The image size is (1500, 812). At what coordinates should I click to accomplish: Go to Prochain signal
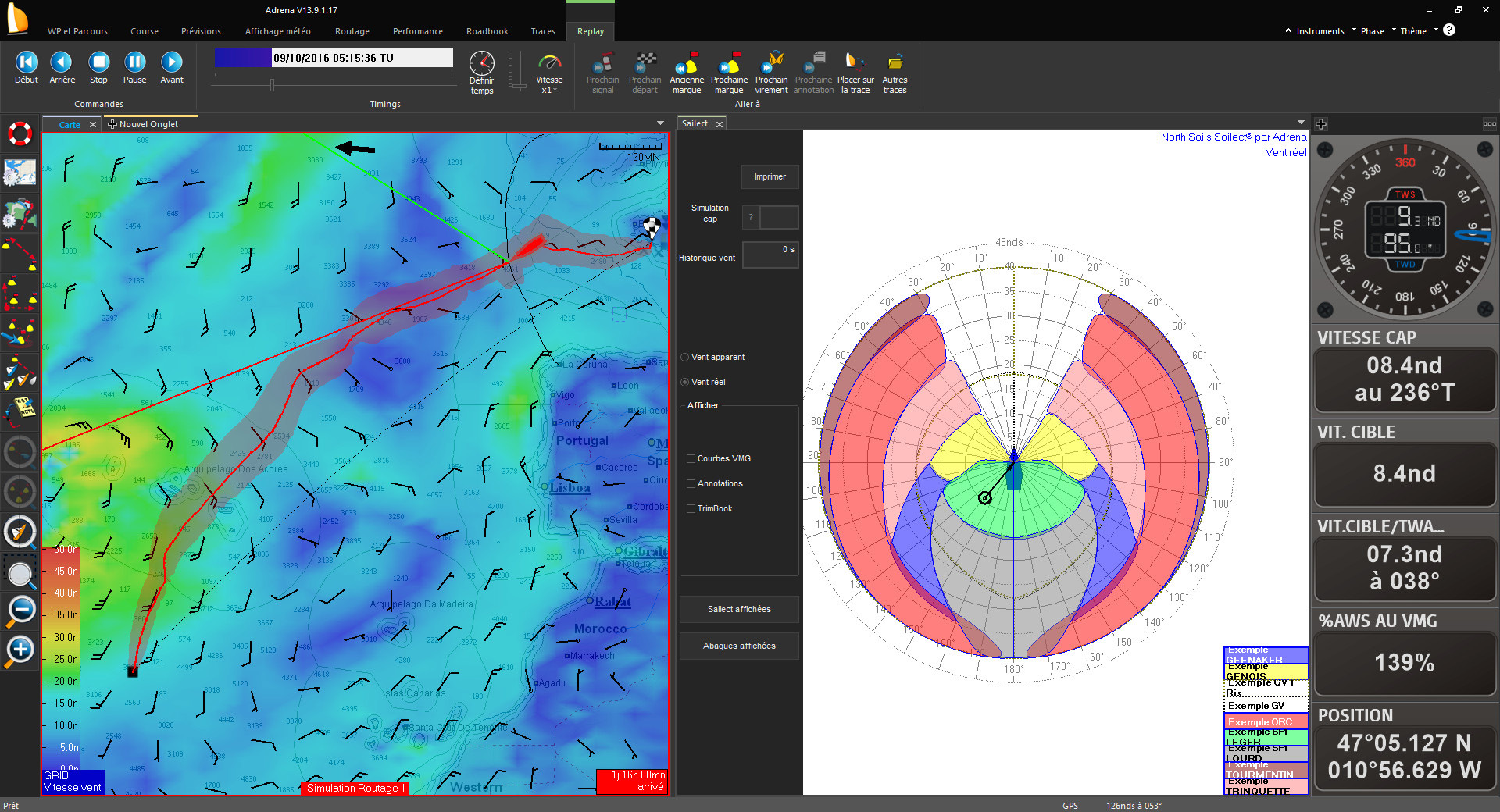pyautogui.click(x=602, y=73)
